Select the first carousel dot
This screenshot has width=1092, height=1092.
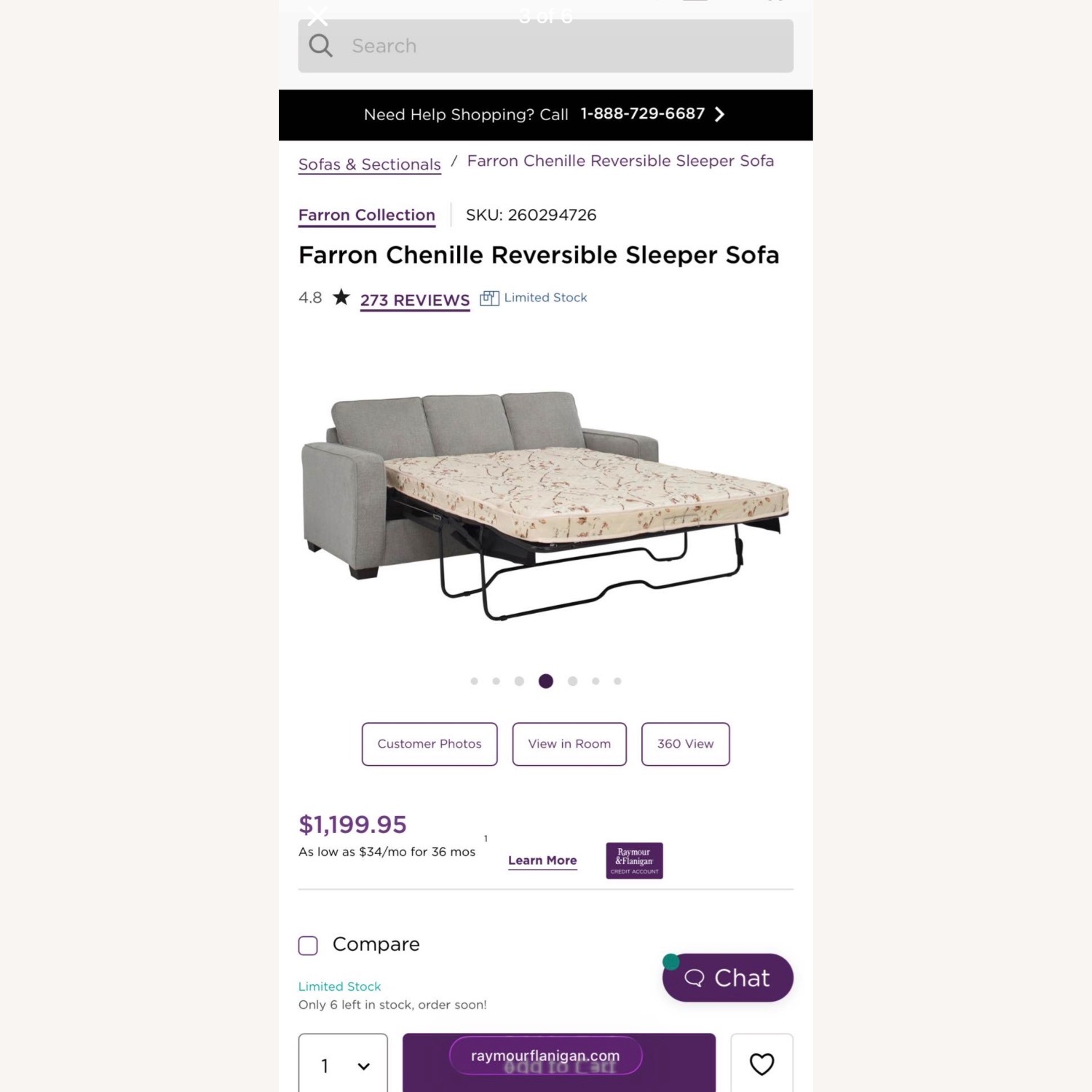tap(475, 681)
